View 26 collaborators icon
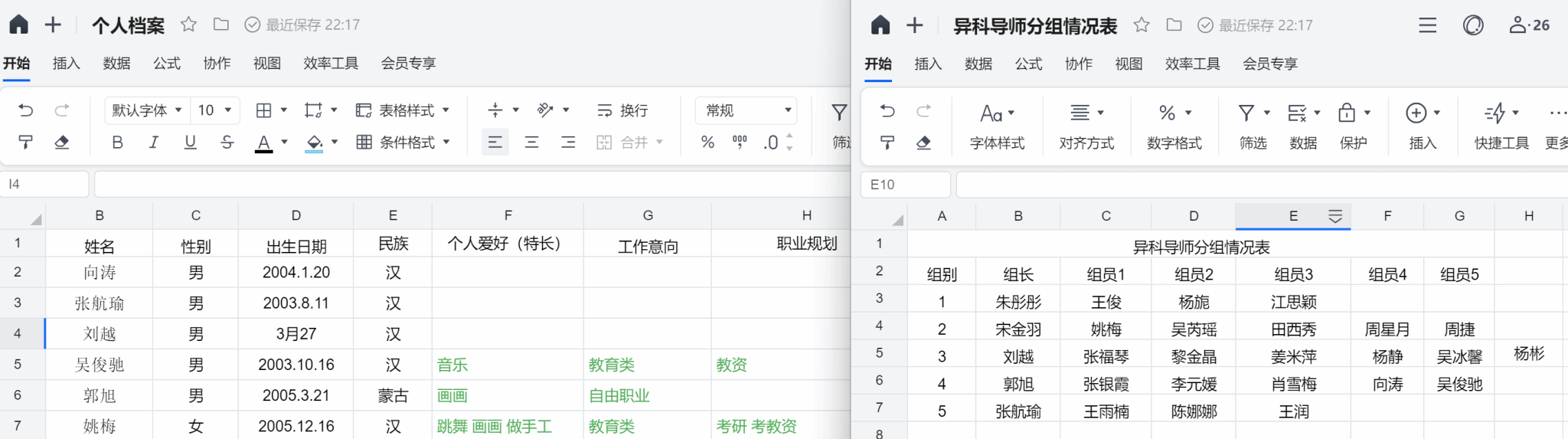The image size is (1568, 439). [x=1529, y=25]
